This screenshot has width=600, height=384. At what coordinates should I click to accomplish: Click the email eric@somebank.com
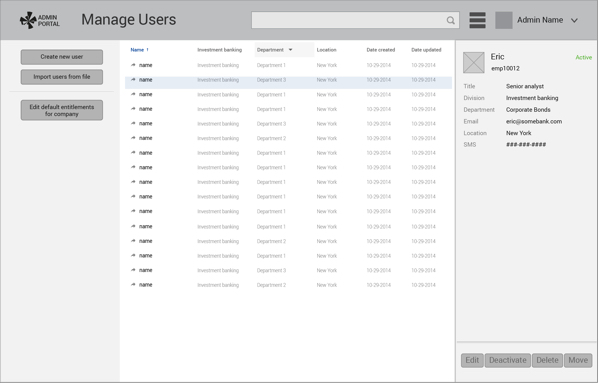point(534,121)
